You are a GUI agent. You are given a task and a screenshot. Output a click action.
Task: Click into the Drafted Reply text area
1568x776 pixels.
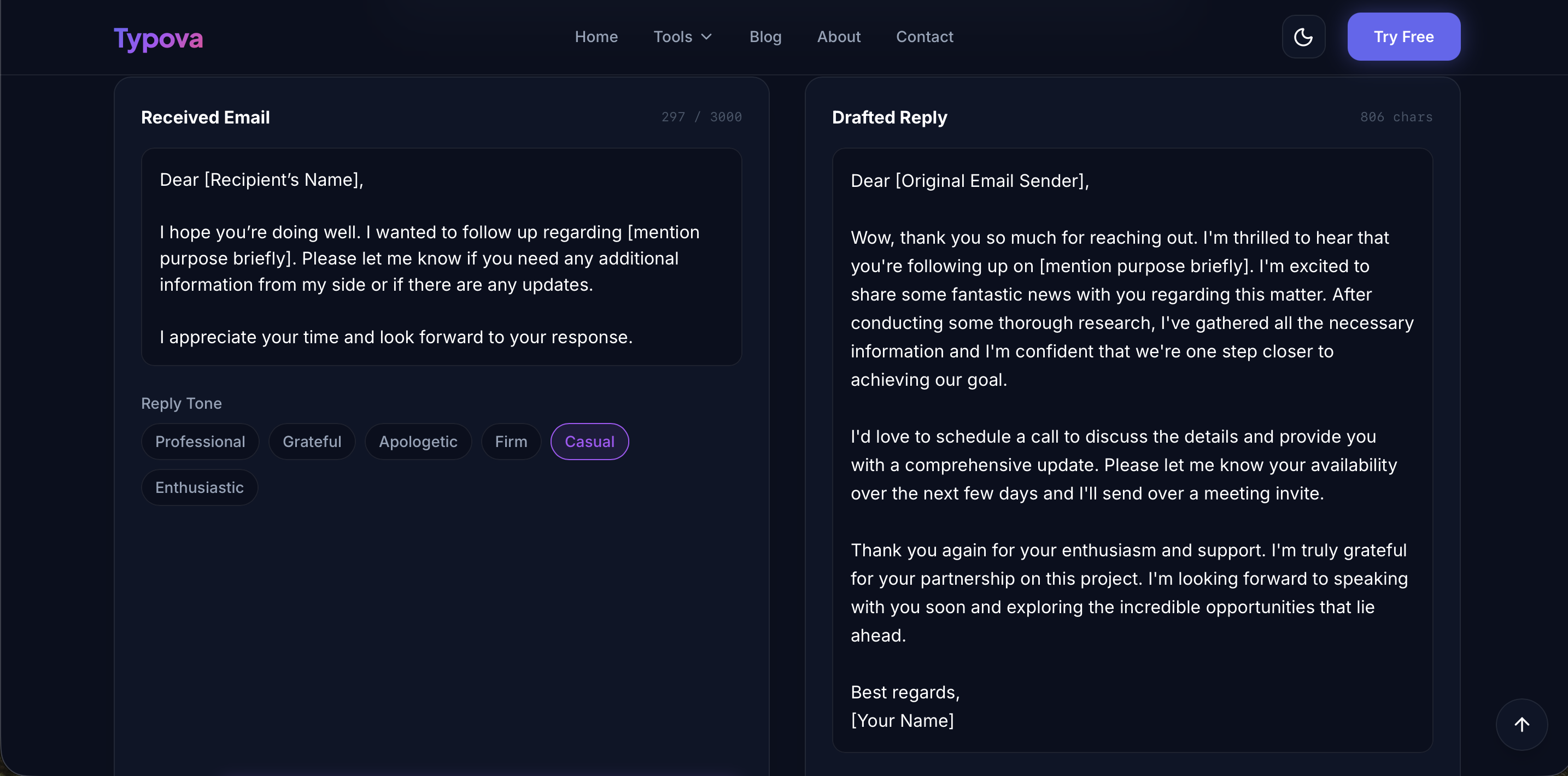click(1132, 450)
